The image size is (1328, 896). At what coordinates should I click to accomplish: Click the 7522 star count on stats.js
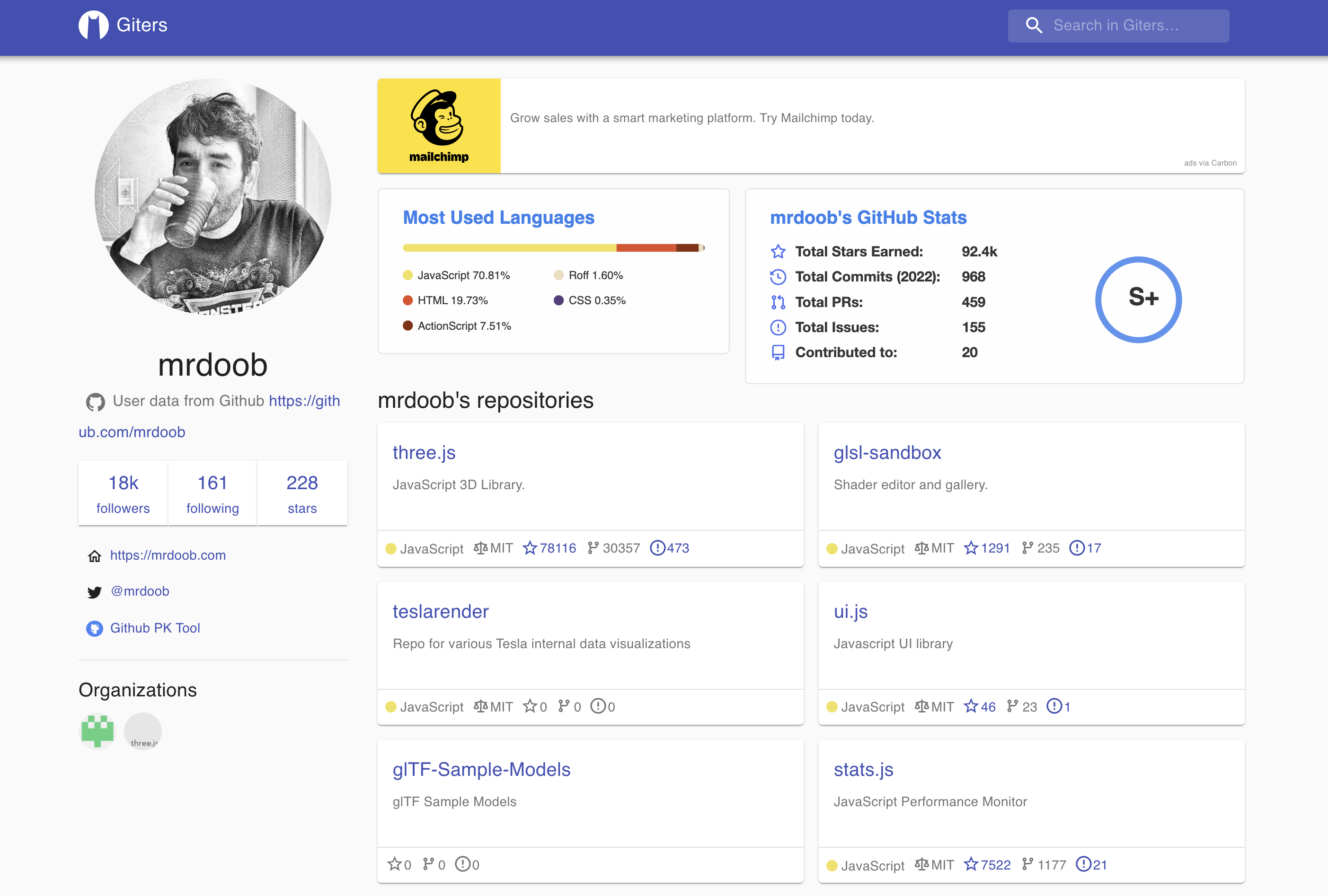pos(995,865)
